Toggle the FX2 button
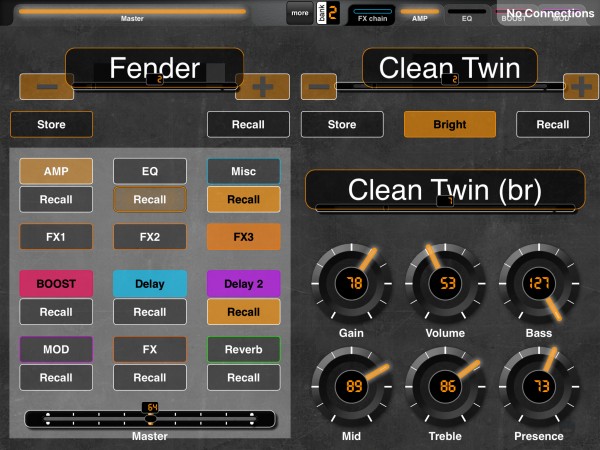Screen dimensions: 600x450 click(x=150, y=237)
